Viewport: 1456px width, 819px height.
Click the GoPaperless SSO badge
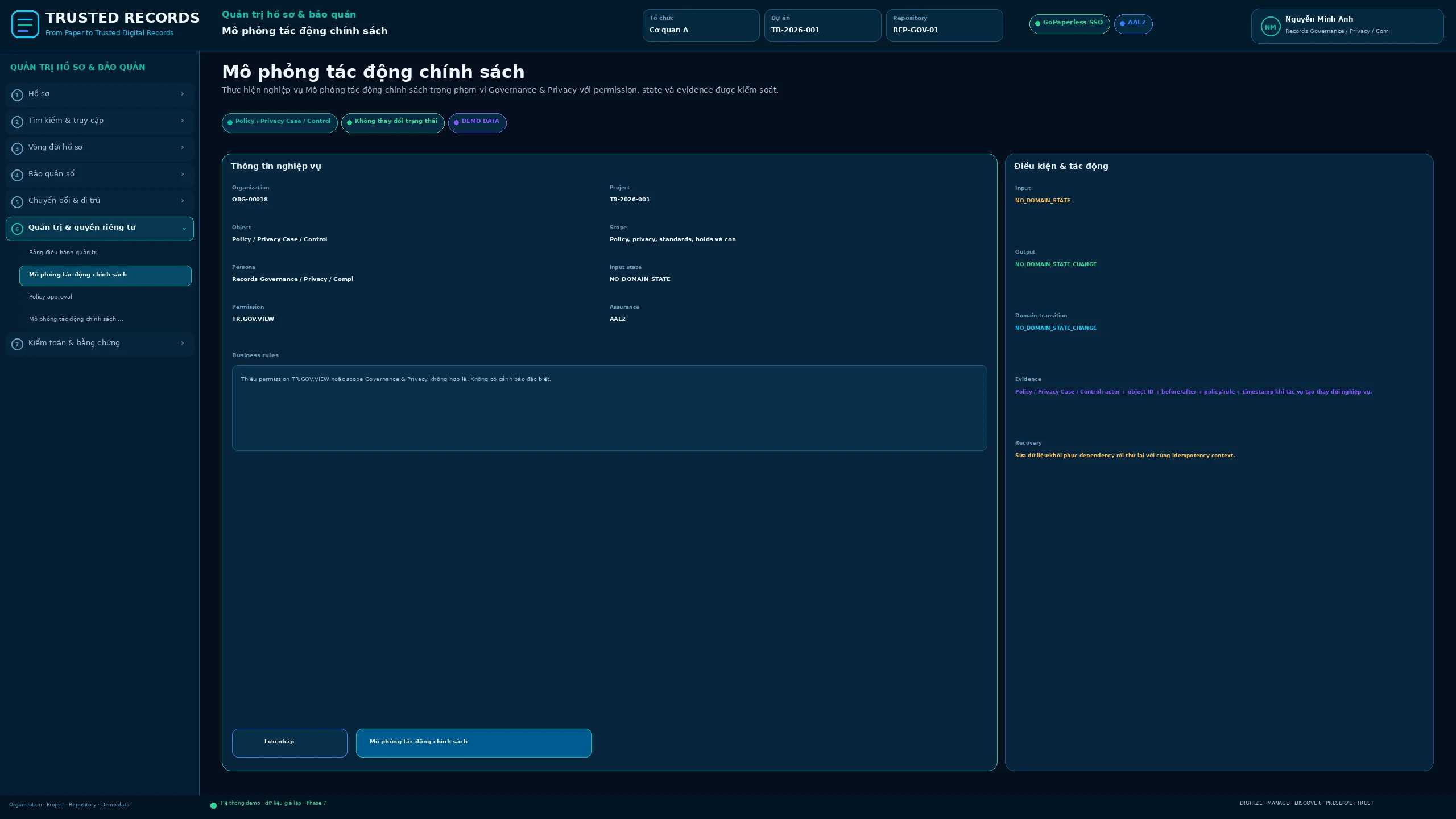point(1069,23)
